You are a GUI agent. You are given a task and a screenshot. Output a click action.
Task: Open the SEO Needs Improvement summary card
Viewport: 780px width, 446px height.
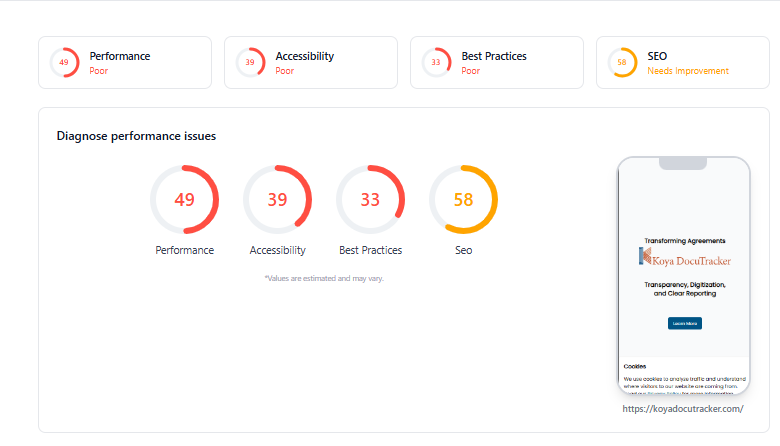pos(683,62)
